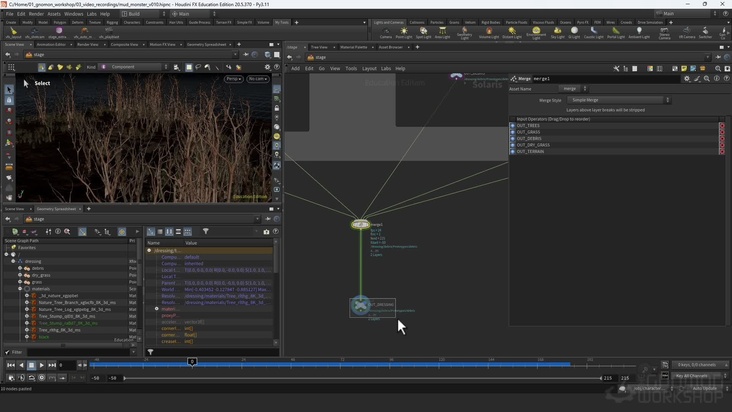Select the merge1 node in the network

coord(360,224)
